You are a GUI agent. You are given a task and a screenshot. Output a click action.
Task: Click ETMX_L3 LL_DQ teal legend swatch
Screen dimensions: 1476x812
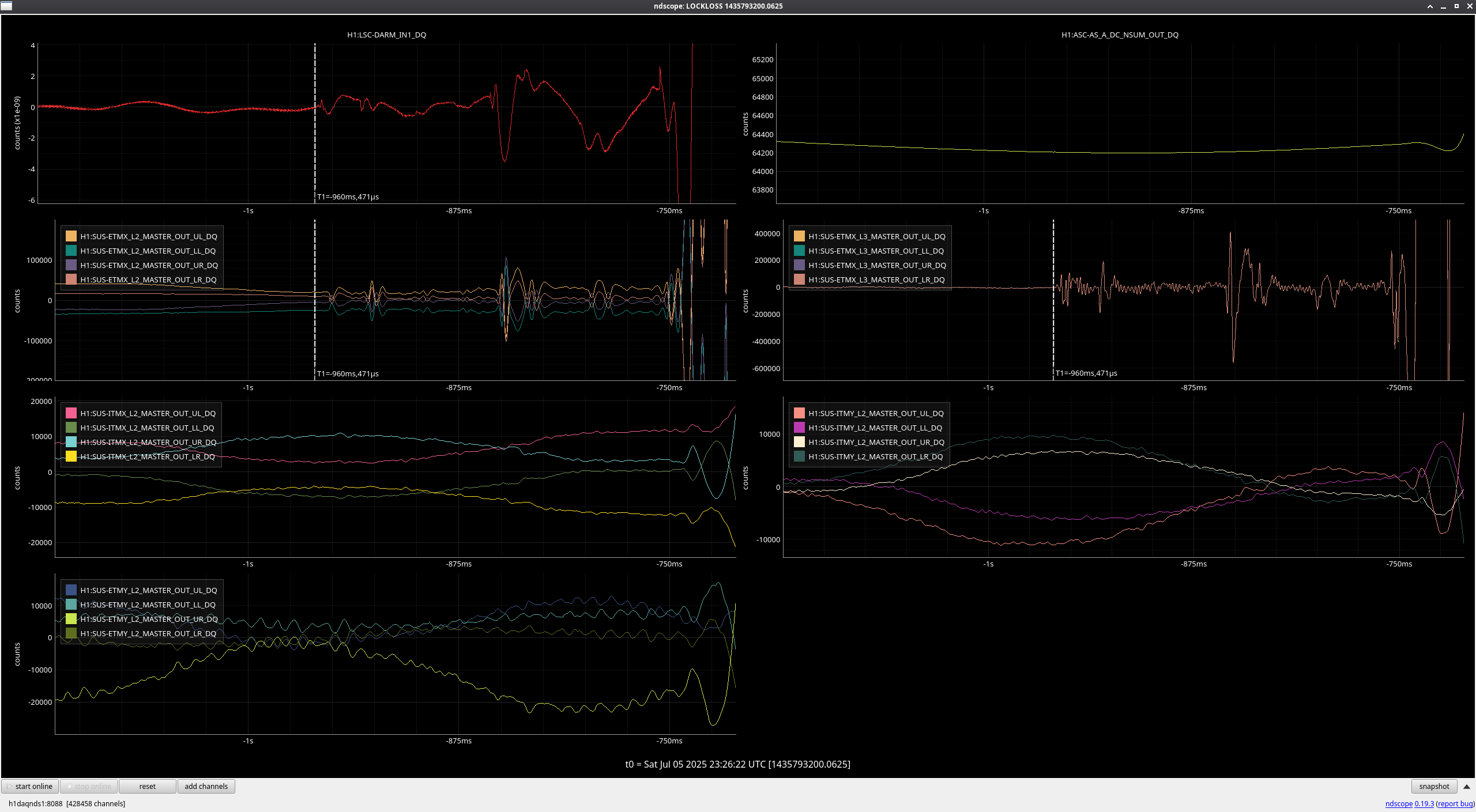(x=799, y=251)
